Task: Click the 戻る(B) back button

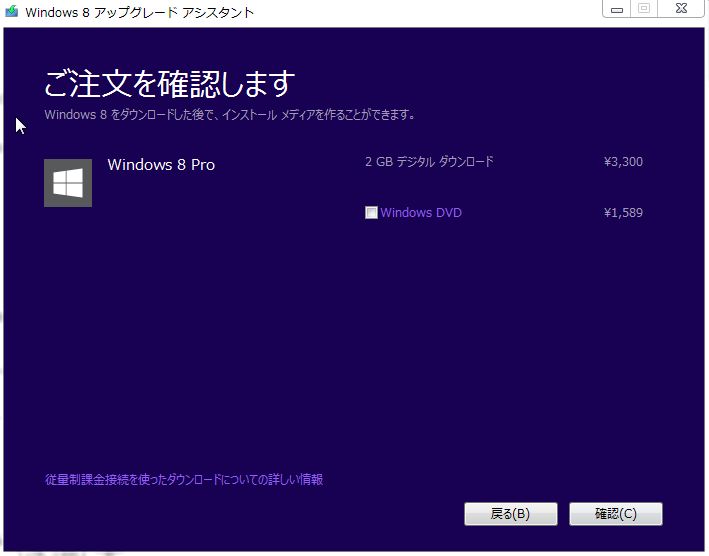Action: (510, 514)
